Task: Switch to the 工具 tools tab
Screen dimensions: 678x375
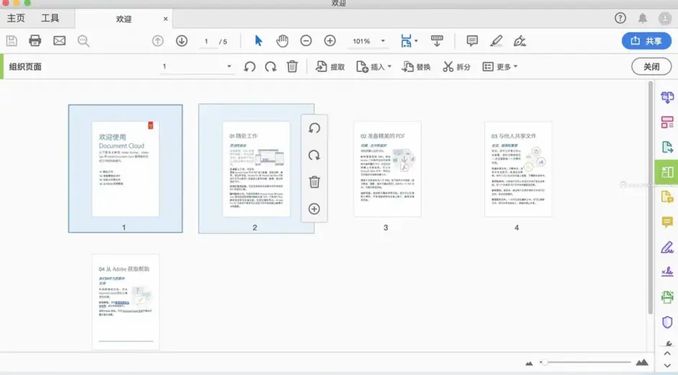Action: [x=50, y=18]
